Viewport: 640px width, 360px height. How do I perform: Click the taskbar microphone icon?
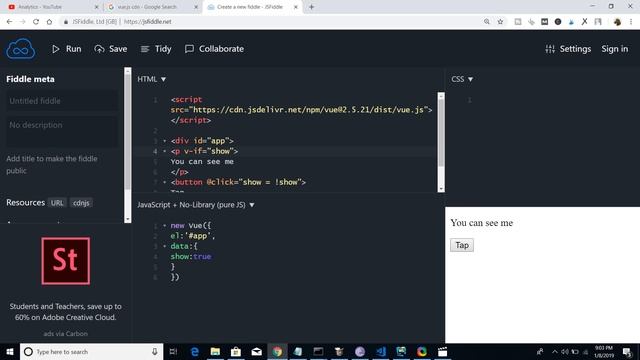click(x=155, y=351)
